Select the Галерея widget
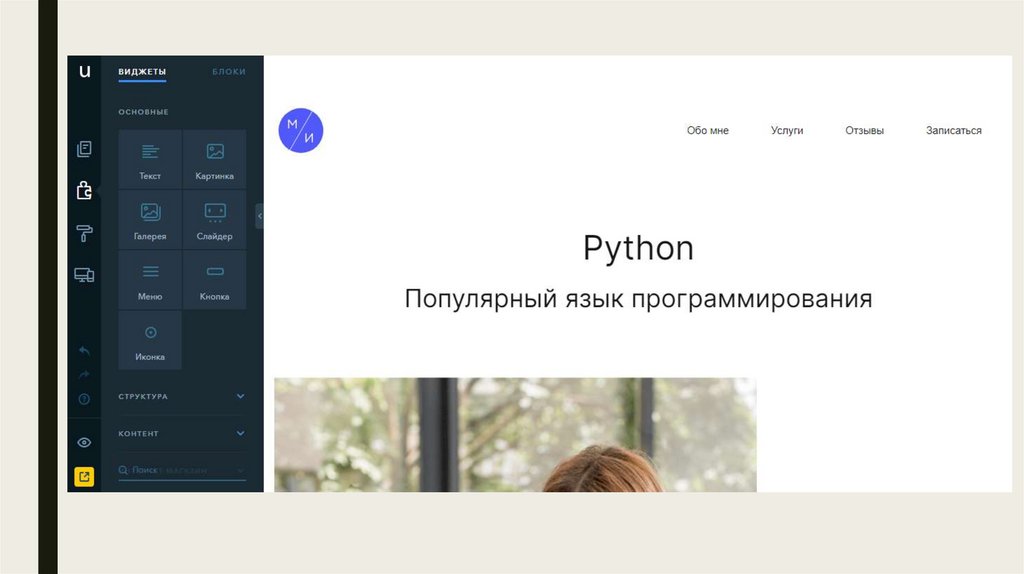The height and width of the screenshot is (574, 1024). point(150,220)
